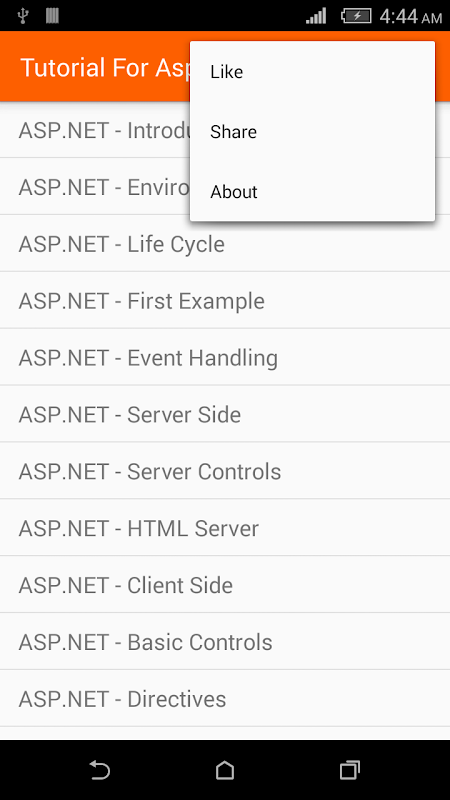Tap the Android back navigation icon

point(100,770)
